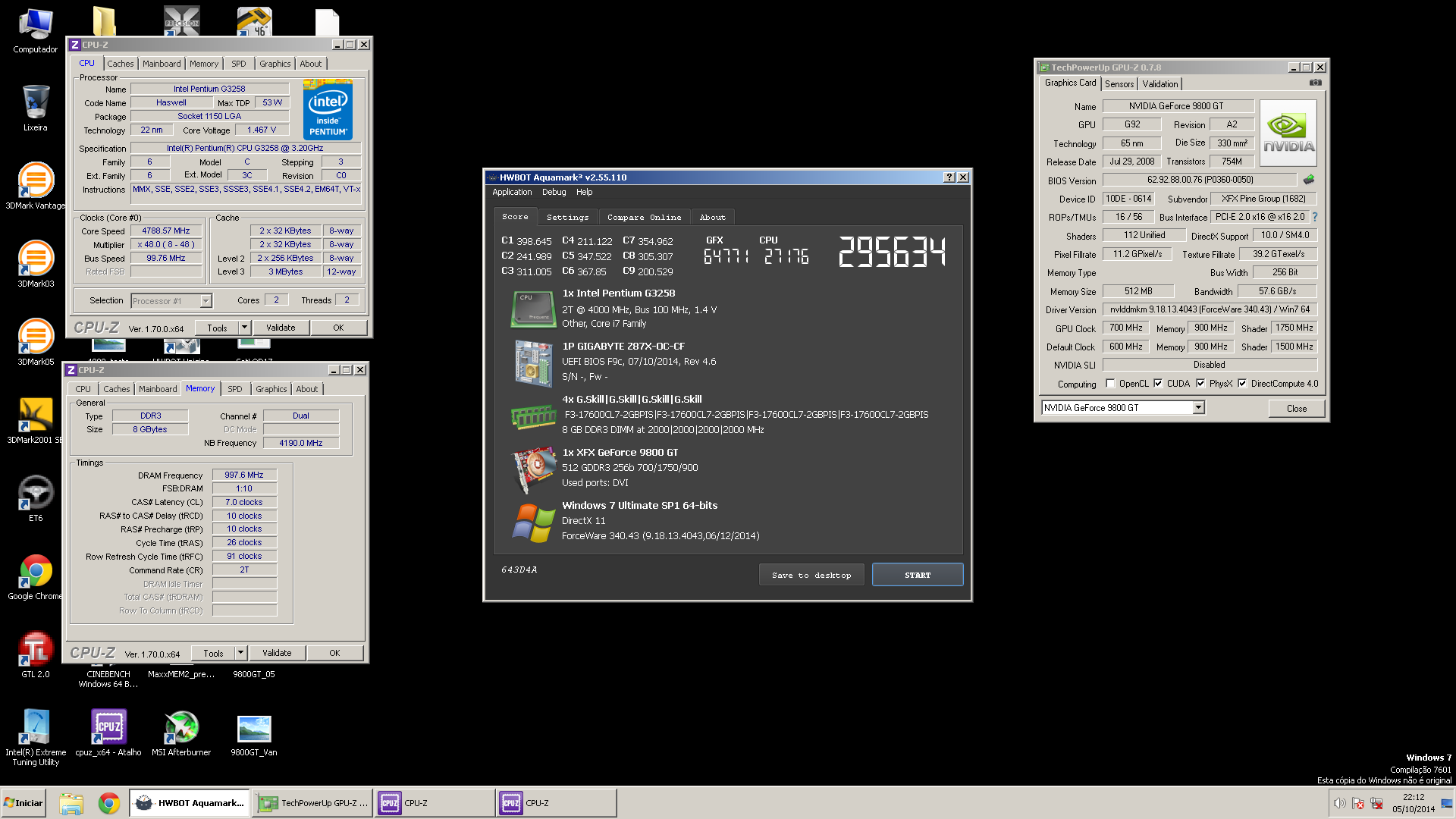Click Validate in the upper CPU-Z window

[281, 328]
